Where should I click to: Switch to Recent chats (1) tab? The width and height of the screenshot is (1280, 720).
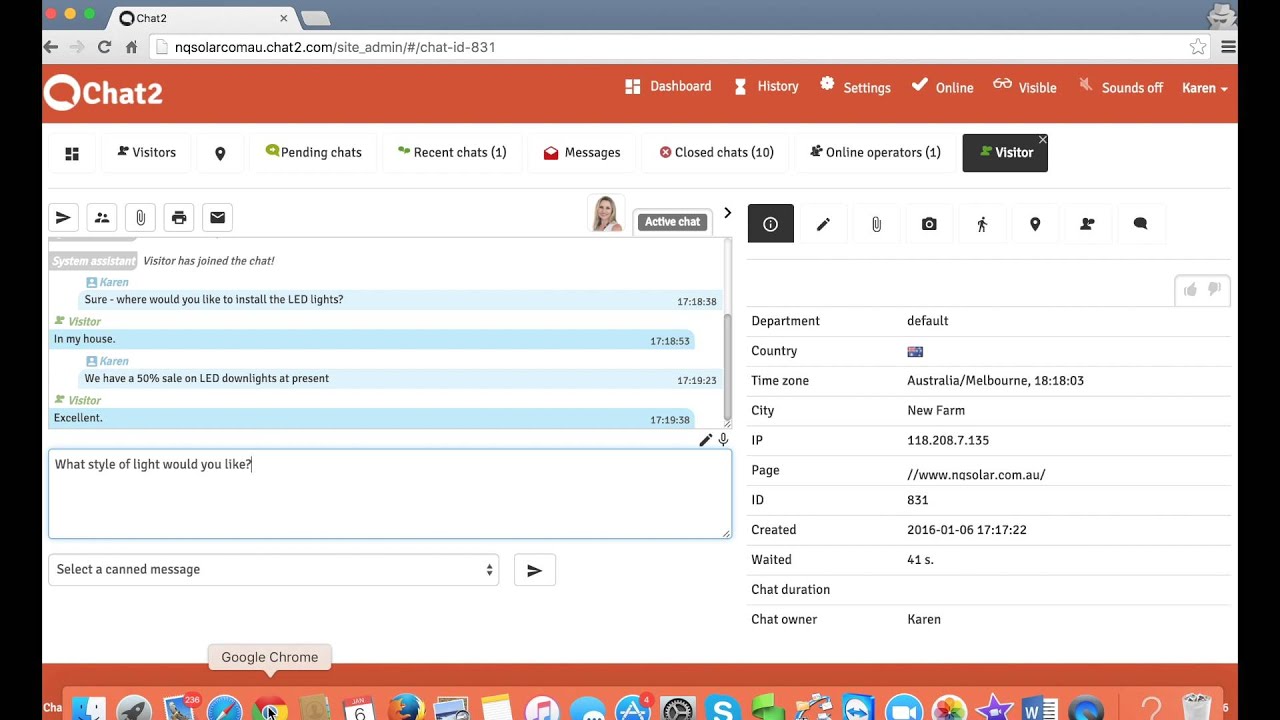pyautogui.click(x=452, y=153)
